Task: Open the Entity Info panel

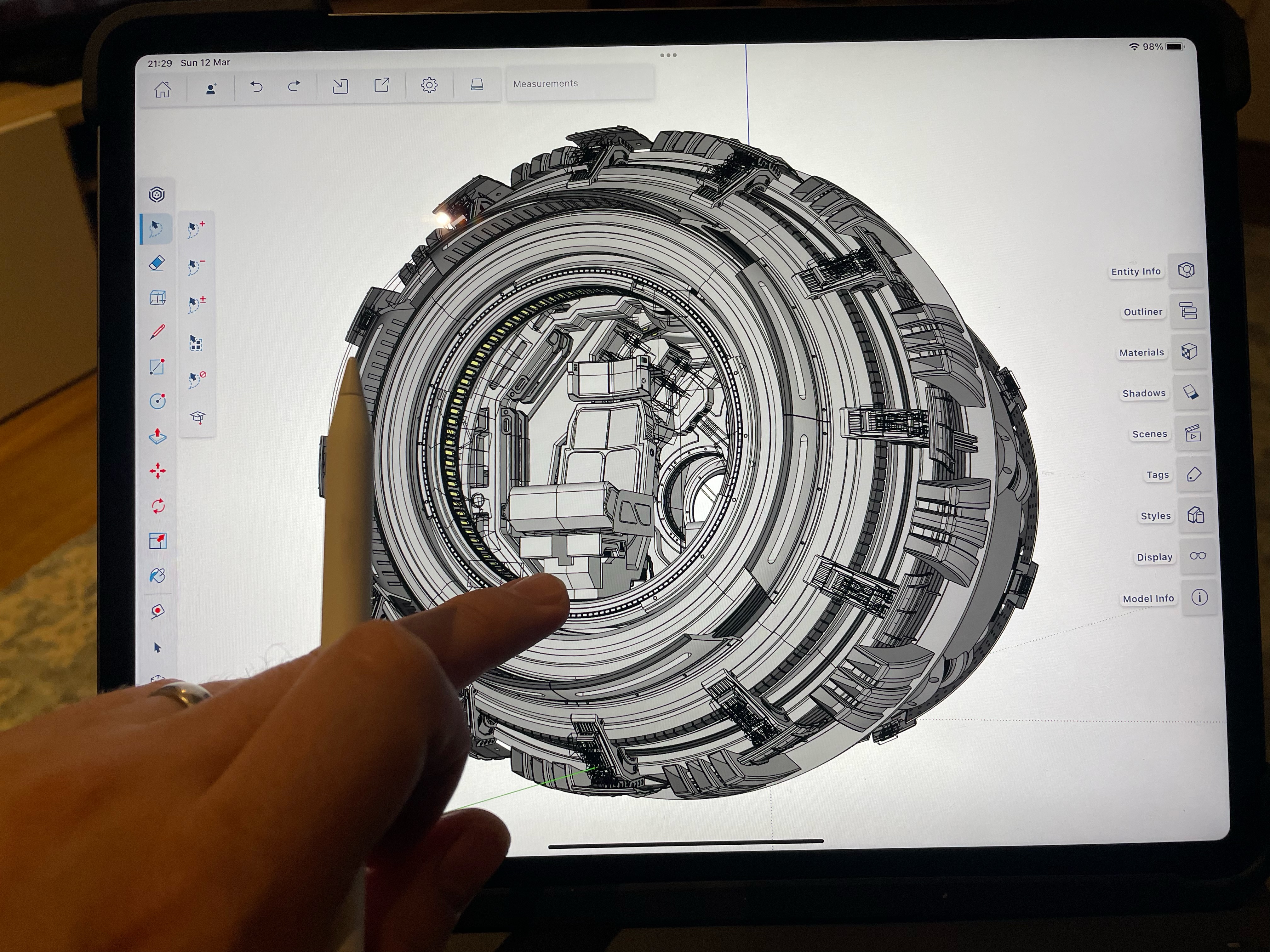Action: pos(1186,270)
